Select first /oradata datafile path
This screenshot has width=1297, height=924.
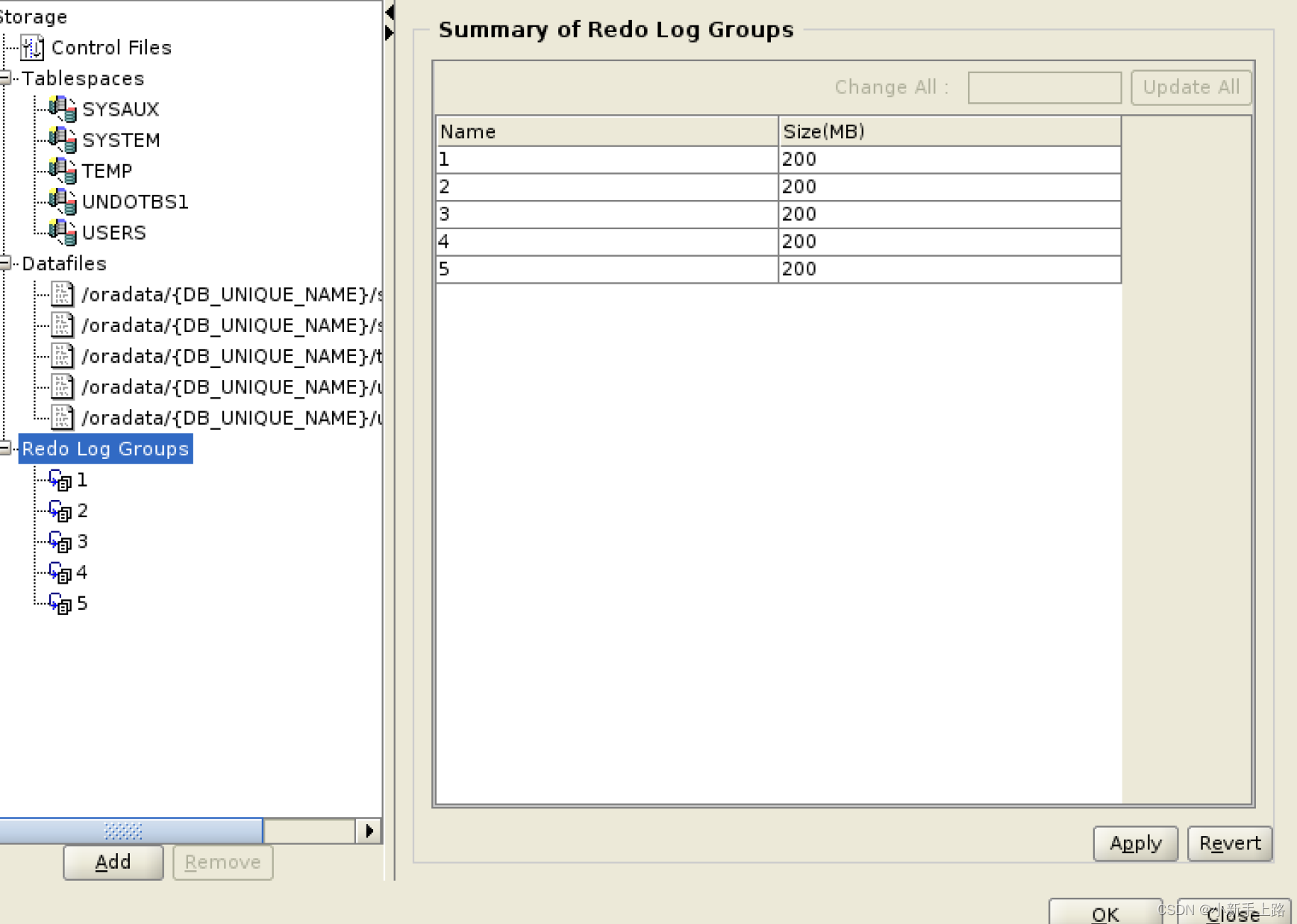point(231,295)
